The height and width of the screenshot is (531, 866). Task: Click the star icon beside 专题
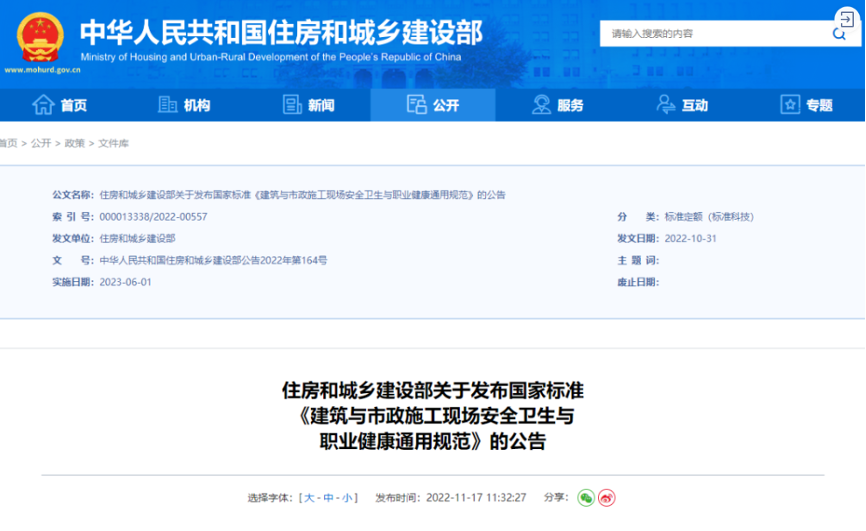(x=790, y=104)
